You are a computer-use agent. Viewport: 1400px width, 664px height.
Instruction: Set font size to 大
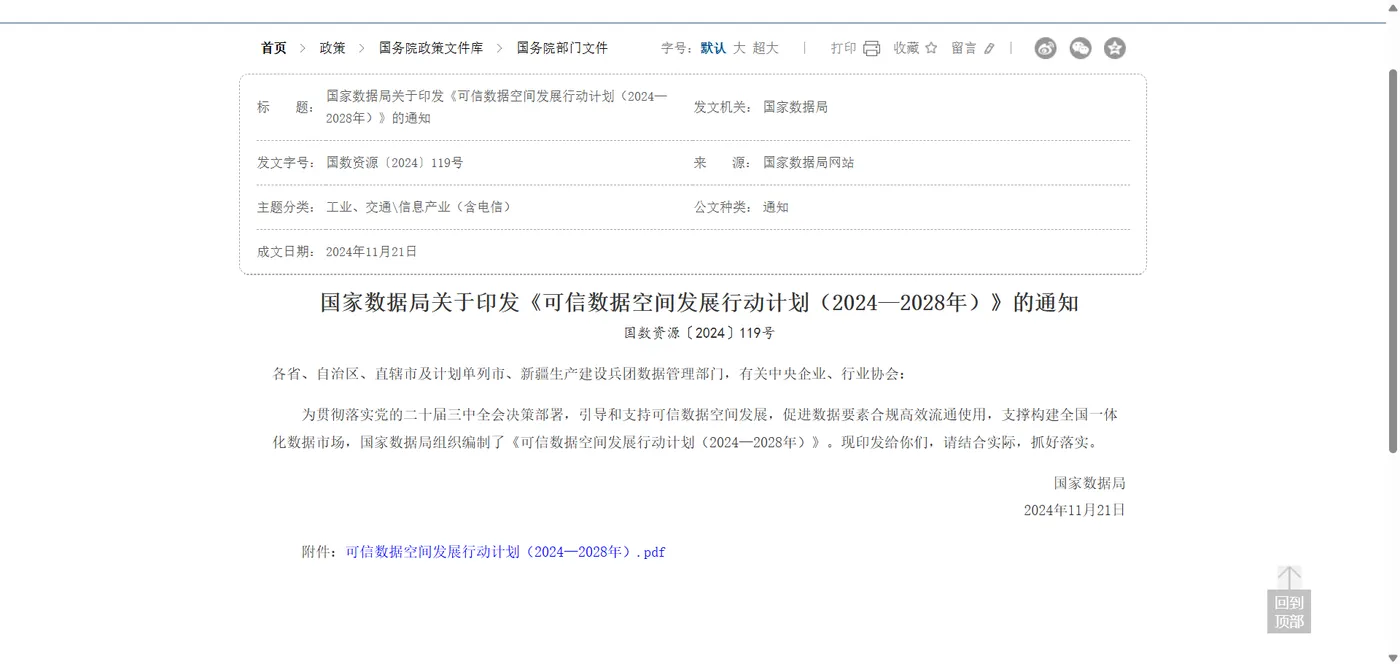pos(739,48)
